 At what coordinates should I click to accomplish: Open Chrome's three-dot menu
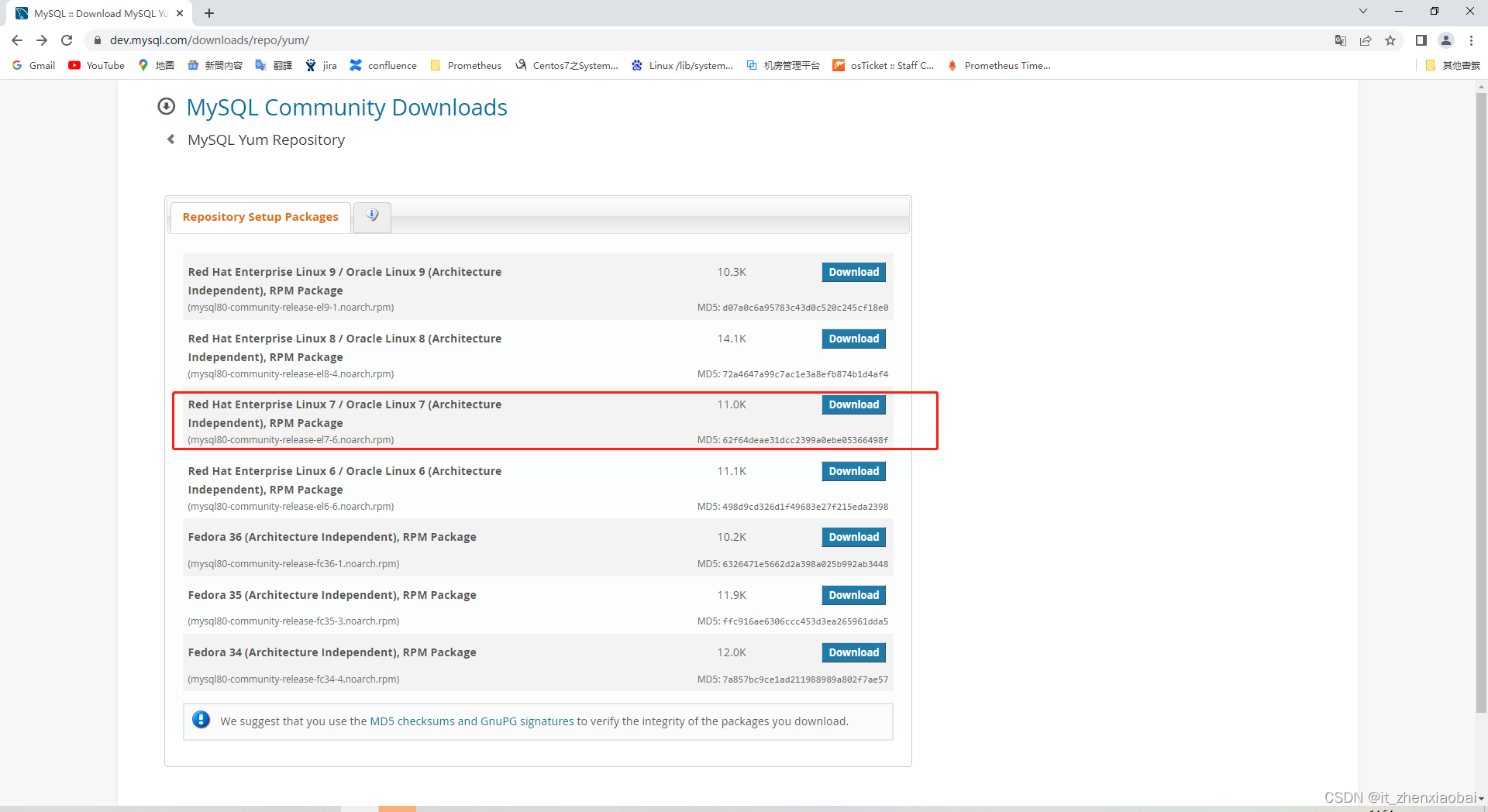(1471, 40)
